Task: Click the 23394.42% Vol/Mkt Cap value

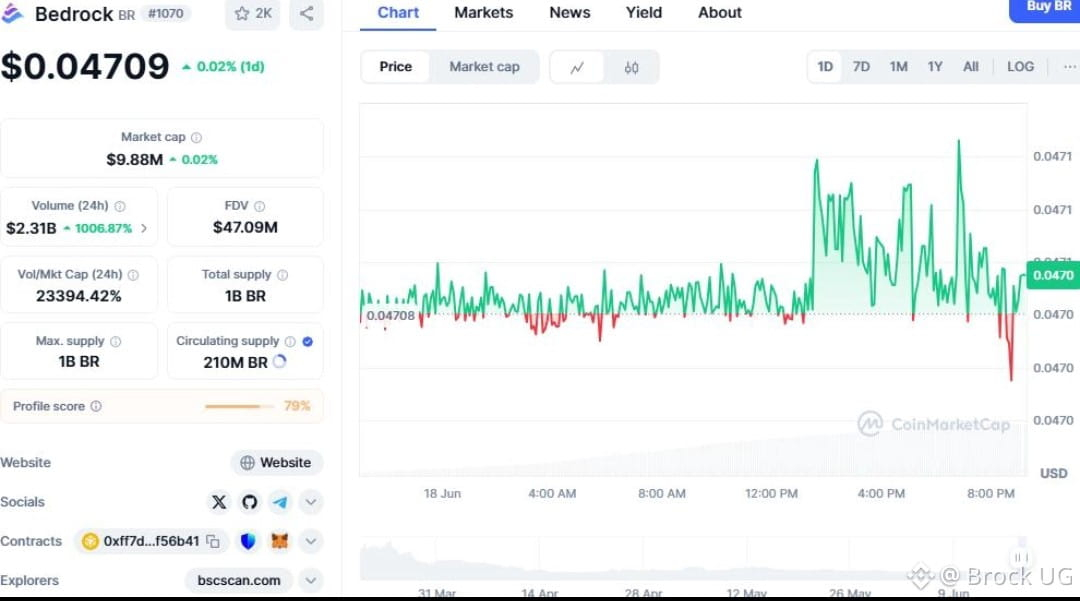Action: (x=79, y=296)
